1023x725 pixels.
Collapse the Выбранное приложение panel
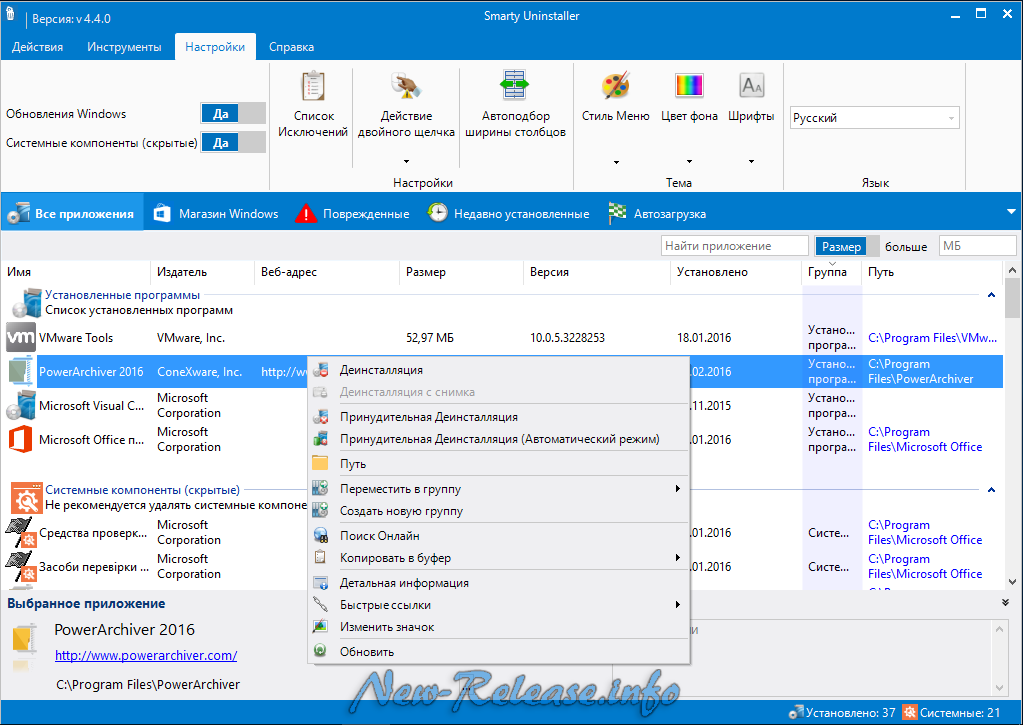point(1005,602)
